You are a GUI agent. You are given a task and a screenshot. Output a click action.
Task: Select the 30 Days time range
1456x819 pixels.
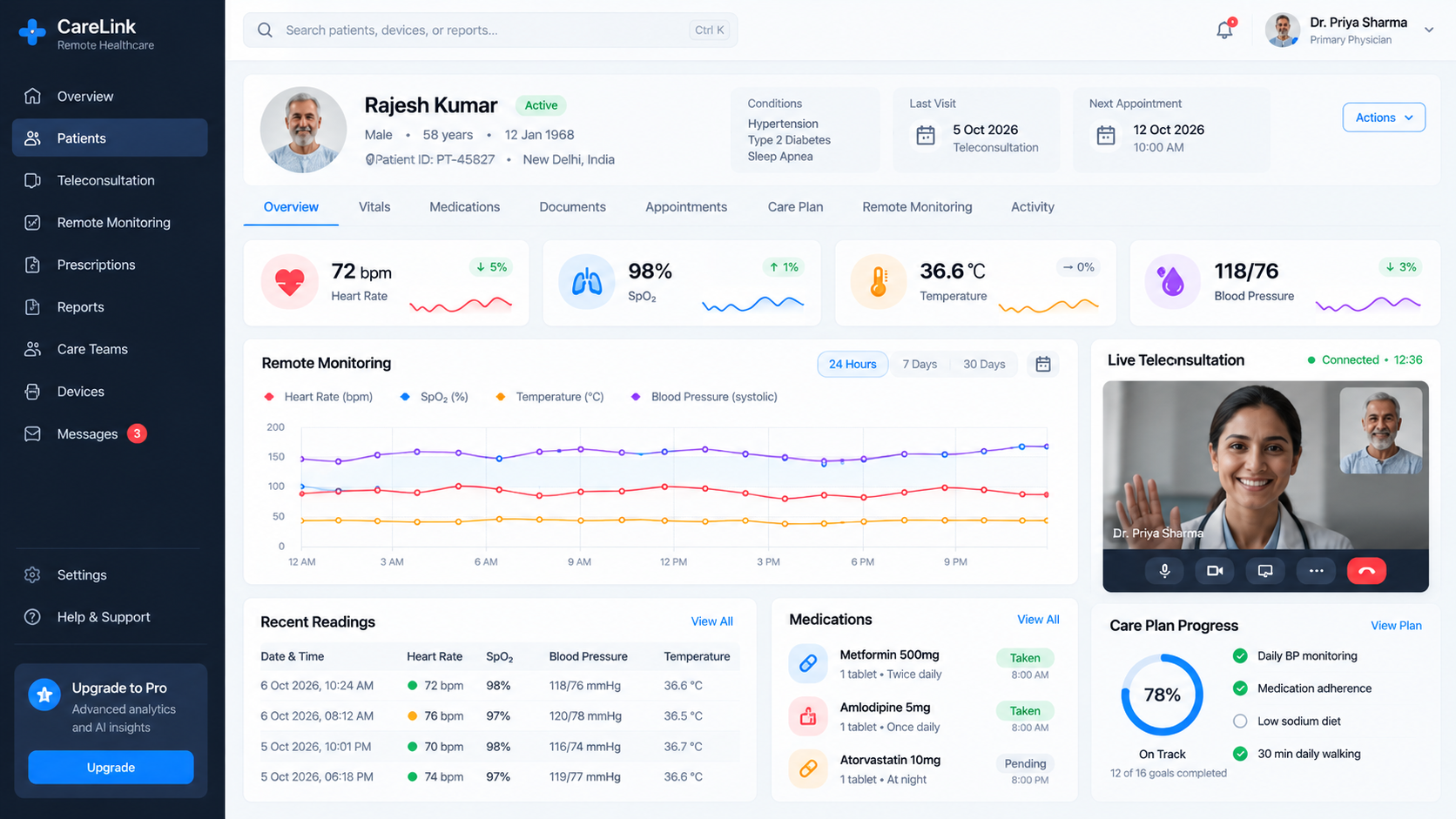984,364
